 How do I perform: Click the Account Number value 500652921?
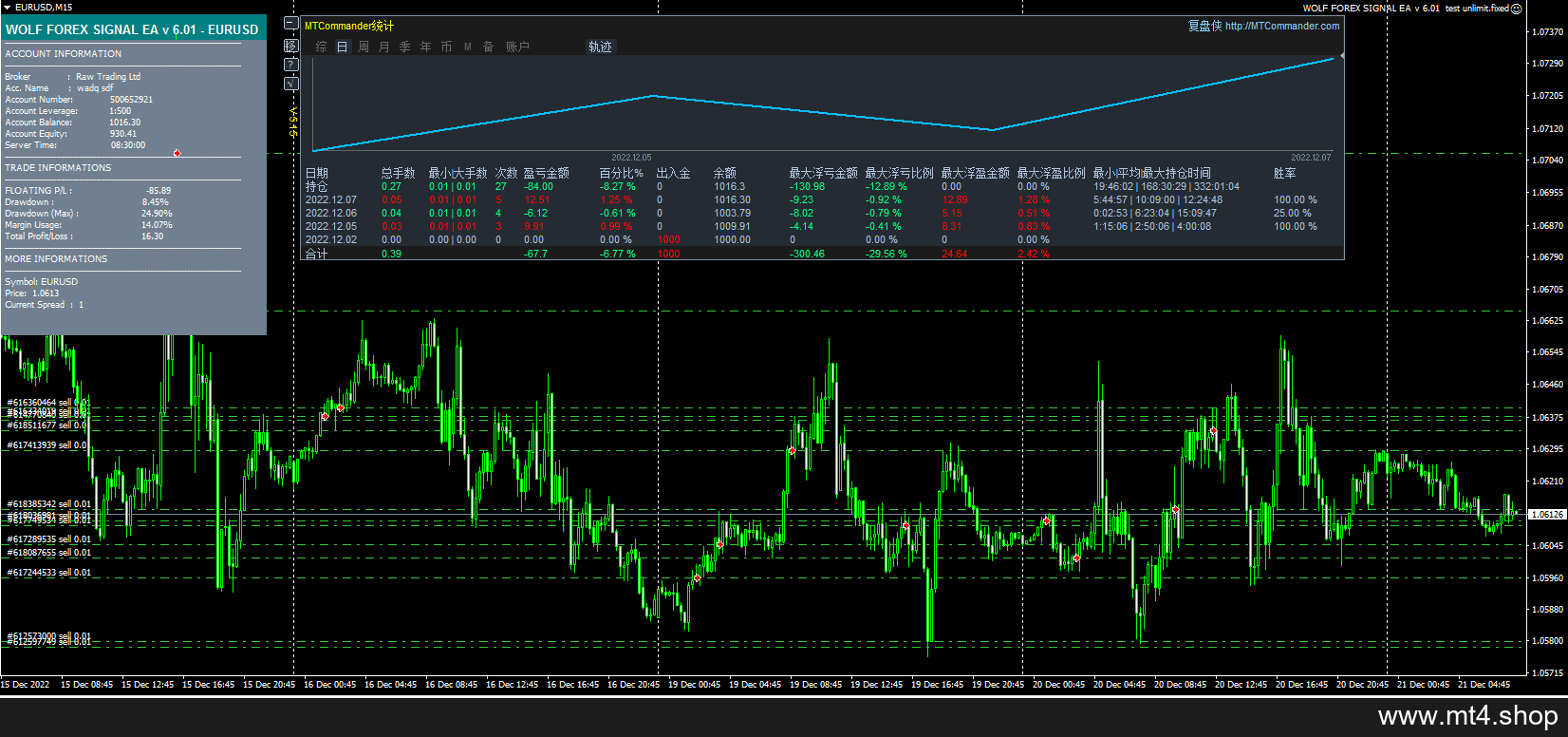(x=131, y=100)
